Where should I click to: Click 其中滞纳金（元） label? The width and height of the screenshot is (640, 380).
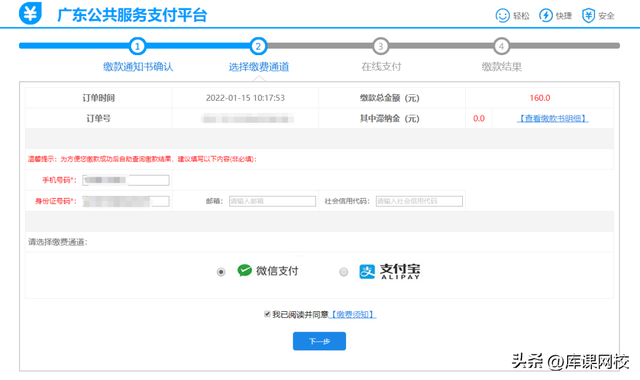(389, 118)
